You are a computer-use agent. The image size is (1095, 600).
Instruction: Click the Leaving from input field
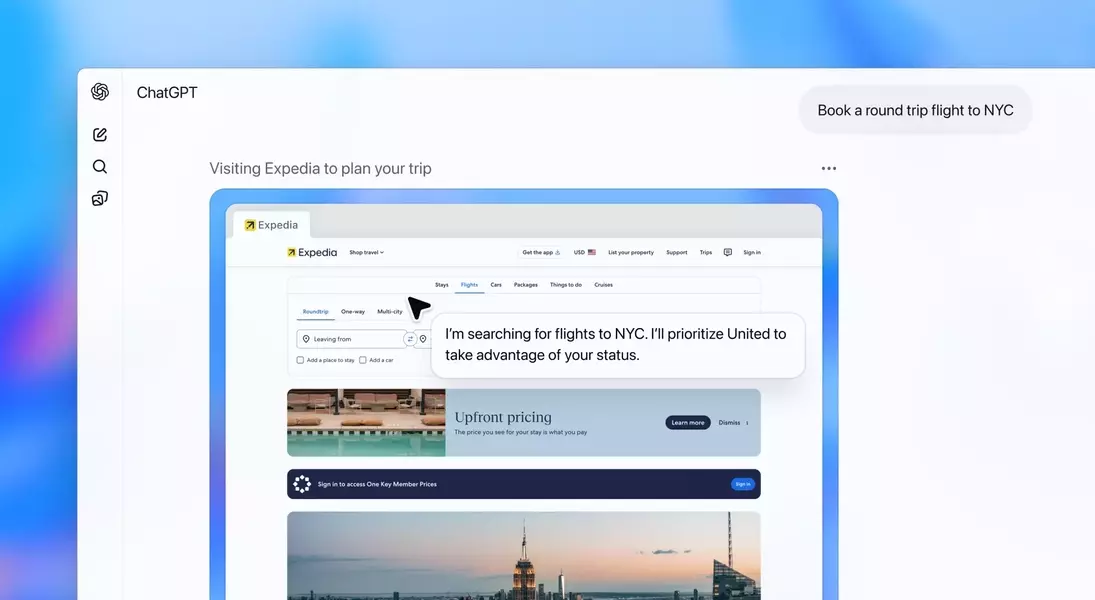coord(351,339)
